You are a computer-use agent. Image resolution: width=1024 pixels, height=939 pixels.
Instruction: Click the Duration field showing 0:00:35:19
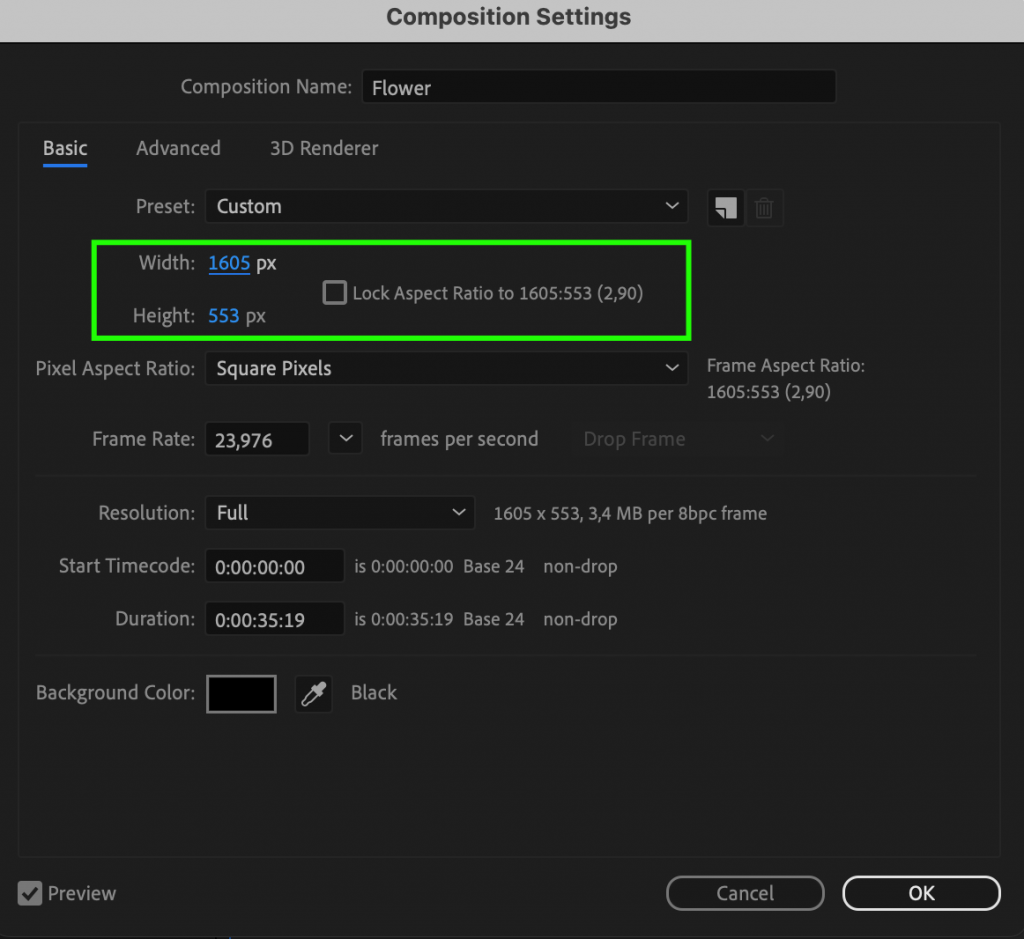(274, 620)
